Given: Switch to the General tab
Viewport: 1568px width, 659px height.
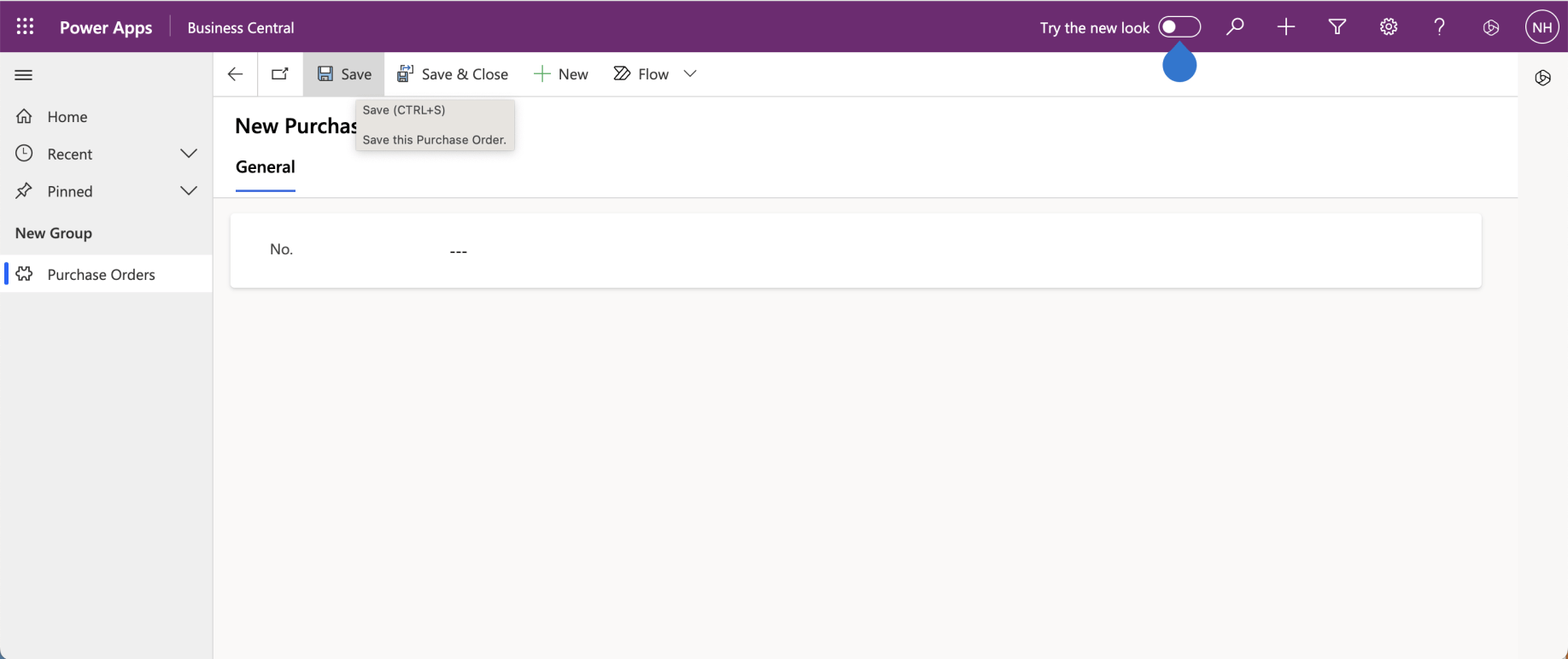Looking at the screenshot, I should [x=266, y=167].
